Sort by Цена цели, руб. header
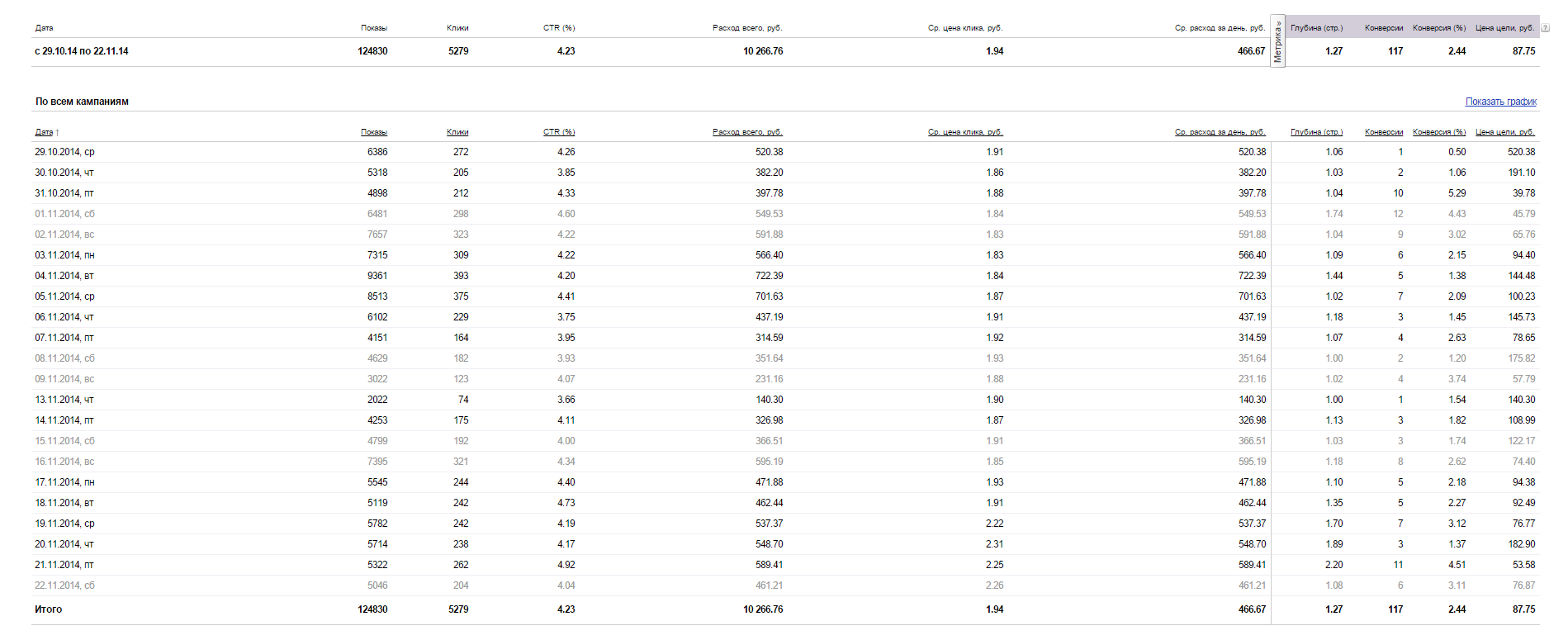The height and width of the screenshot is (640, 1568). (x=1504, y=132)
